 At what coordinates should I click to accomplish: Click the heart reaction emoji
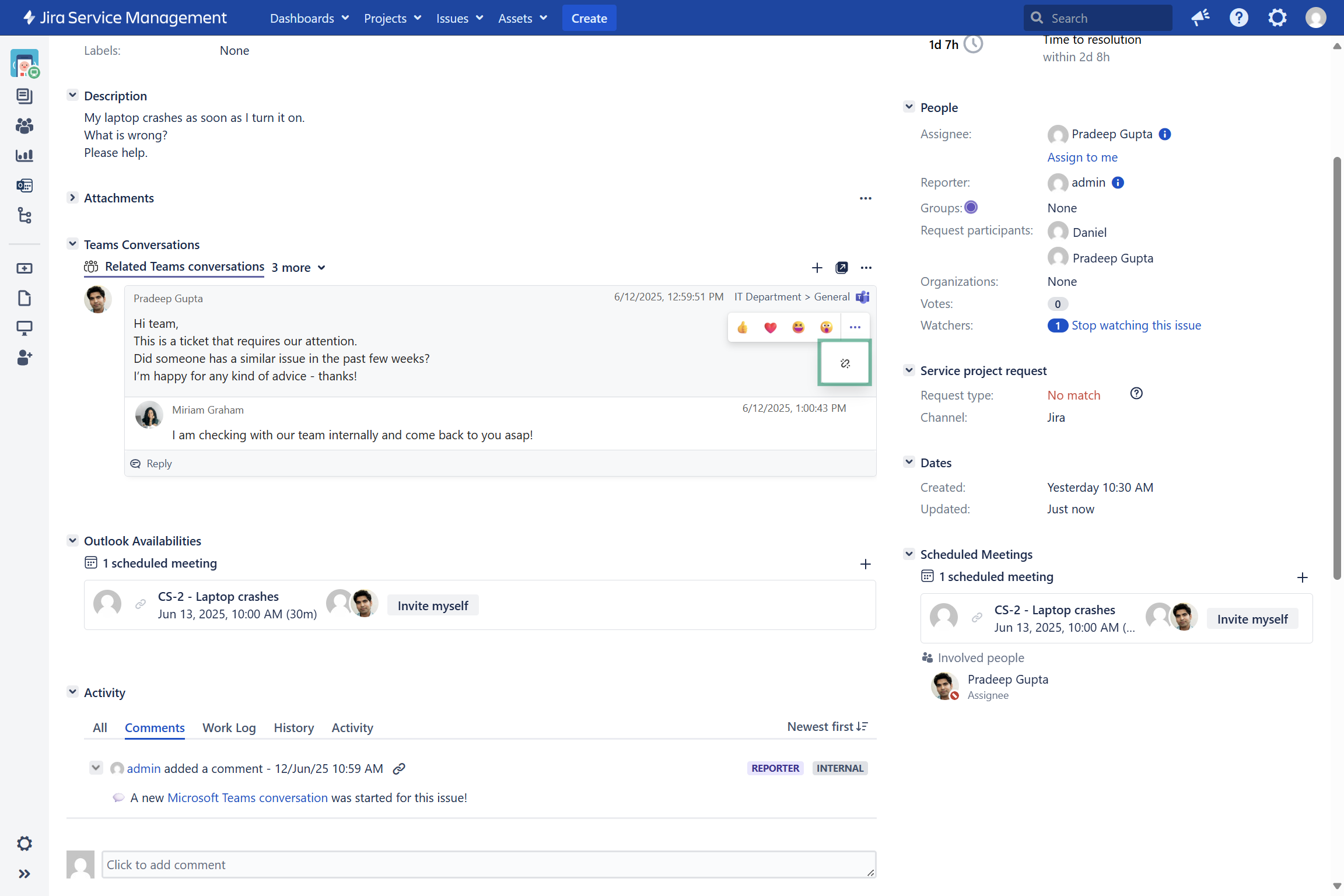coord(770,327)
